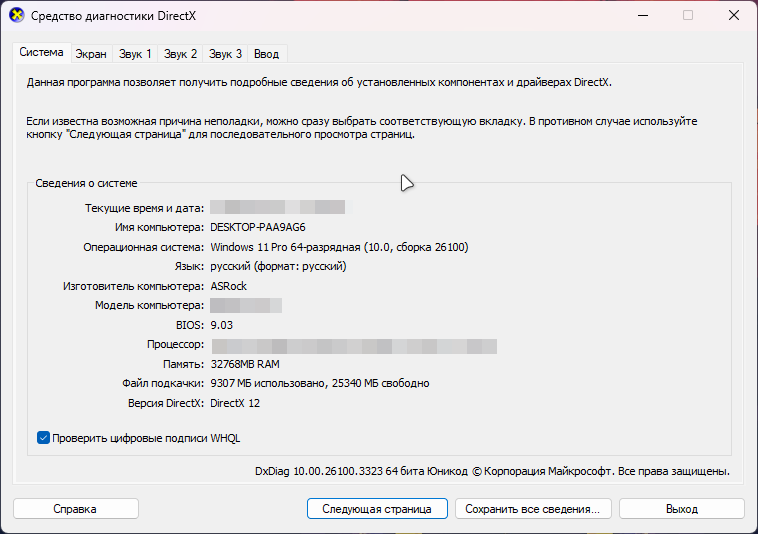Click the DirectX diagnostic icon in title bar
Screen dimensions: 758x534
[16, 15]
